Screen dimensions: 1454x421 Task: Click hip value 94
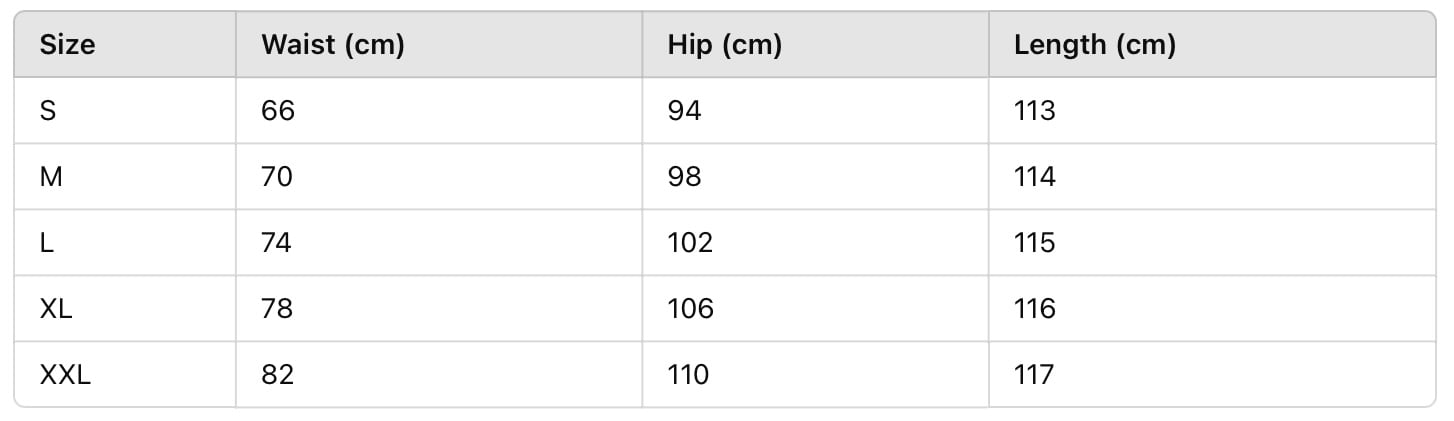pos(684,110)
